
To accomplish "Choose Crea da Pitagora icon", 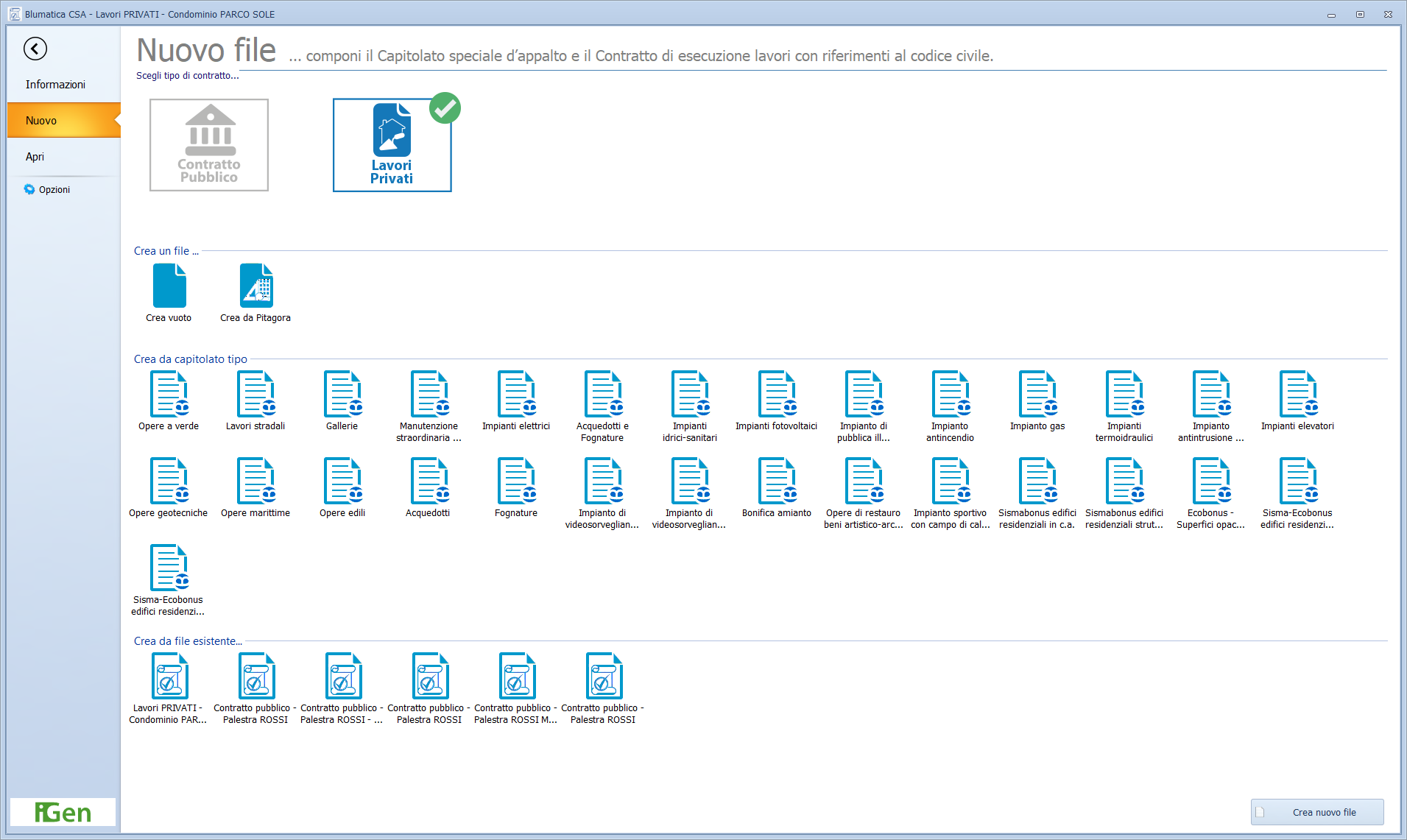I will point(255,286).
